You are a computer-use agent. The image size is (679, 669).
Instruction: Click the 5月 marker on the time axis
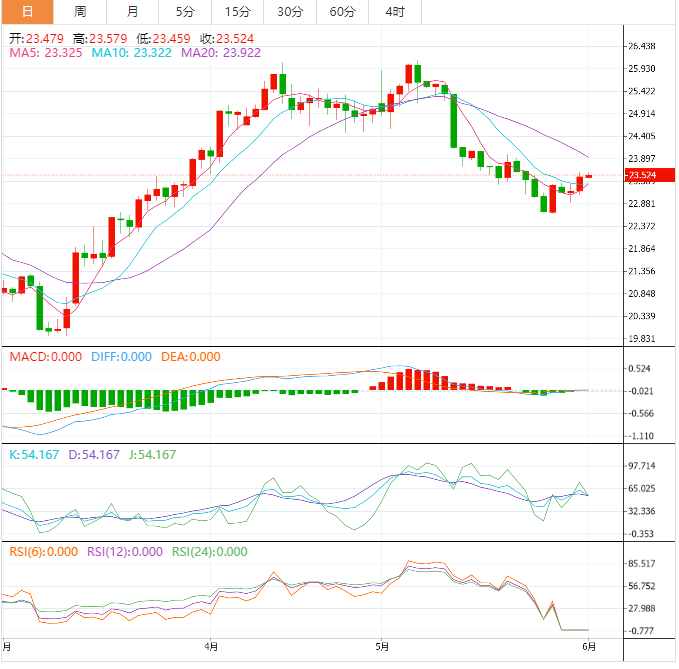(381, 647)
